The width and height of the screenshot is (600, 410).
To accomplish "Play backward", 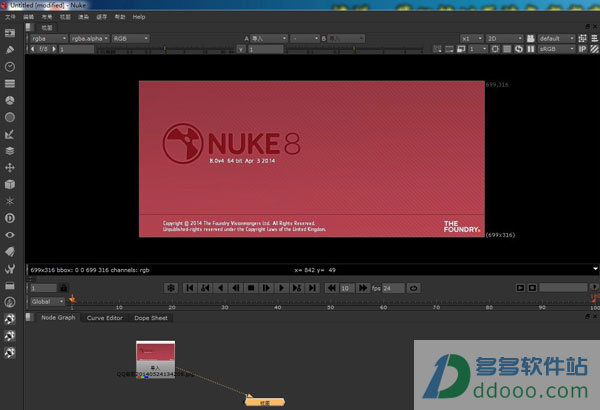I will 220,288.
